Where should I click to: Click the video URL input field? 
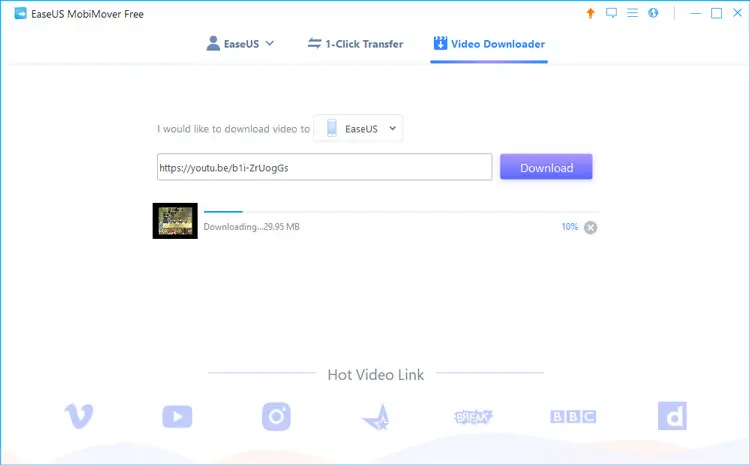tap(324, 167)
